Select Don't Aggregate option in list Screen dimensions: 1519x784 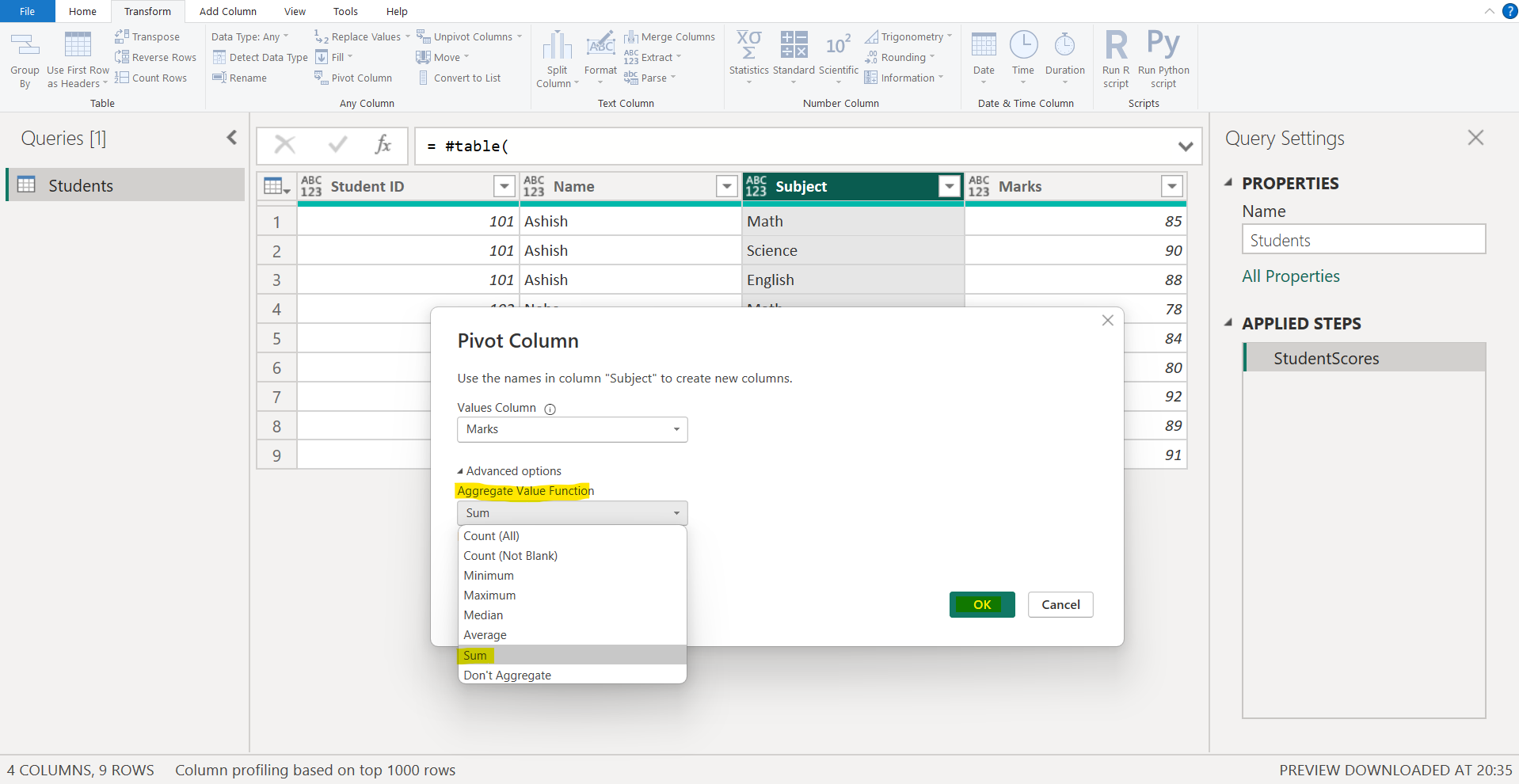pos(507,676)
